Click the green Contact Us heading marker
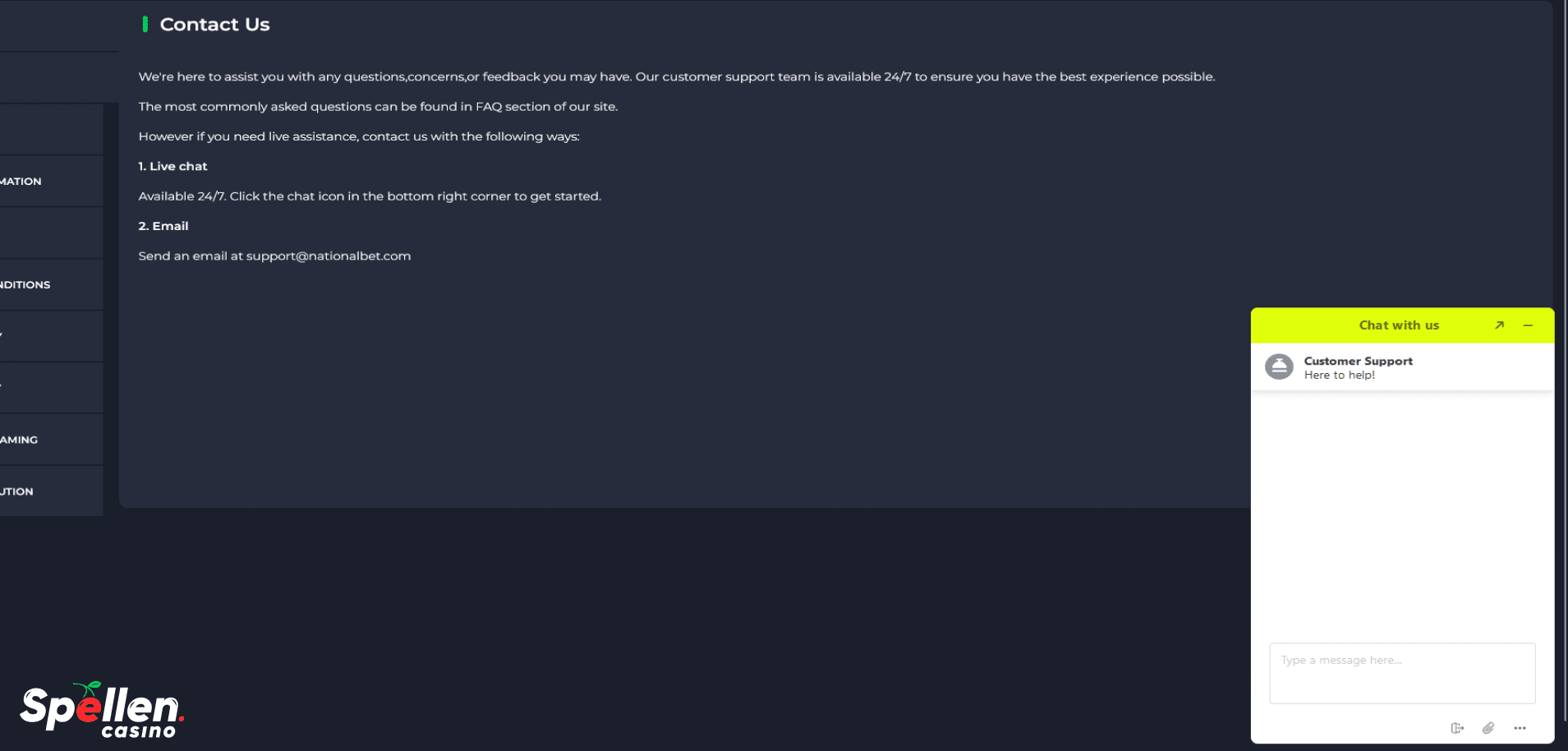The width and height of the screenshot is (1568, 751). pyautogui.click(x=145, y=25)
